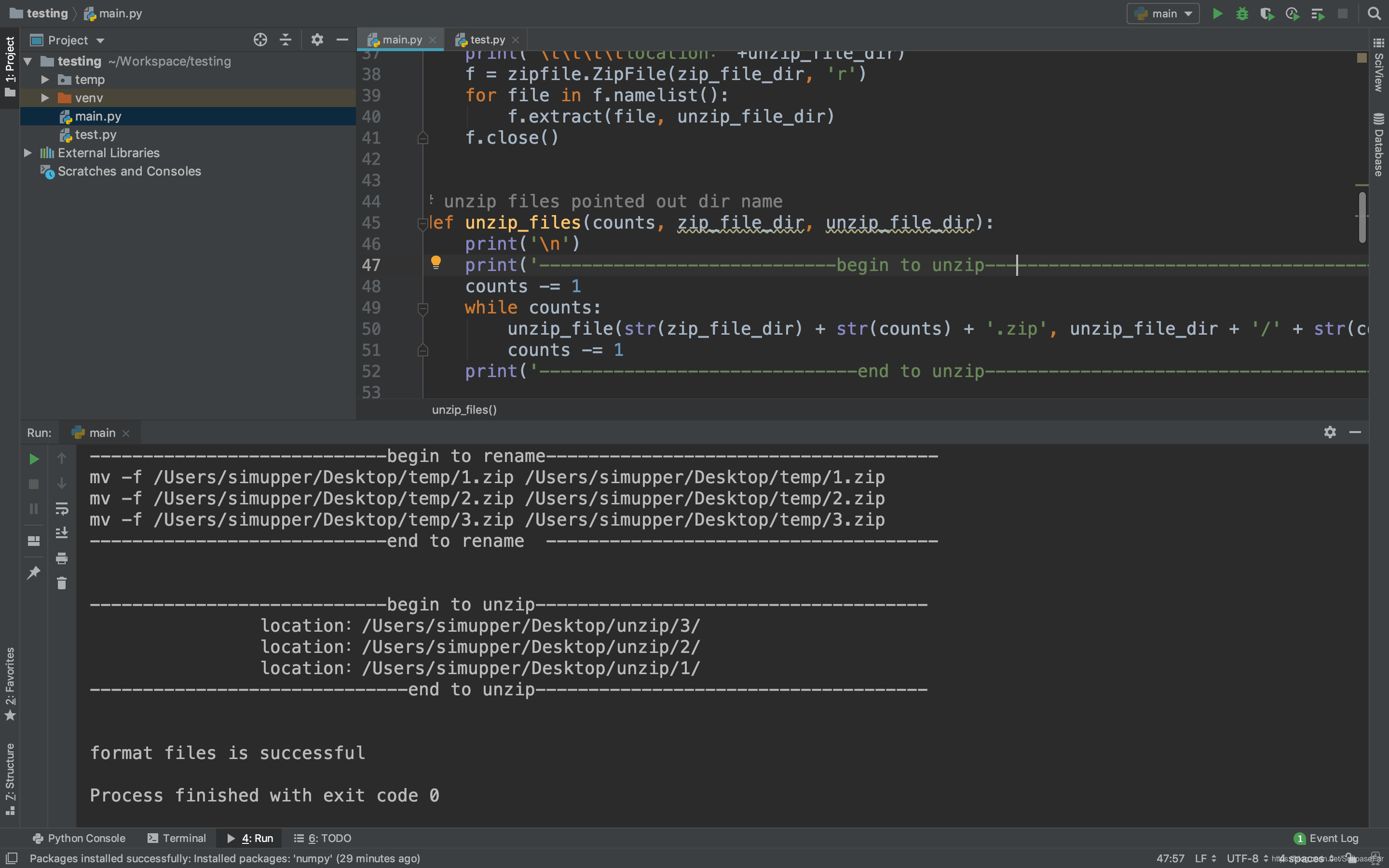Viewport: 1389px width, 868px height.
Task: Close the main tab in the Run panel
Action: click(x=126, y=434)
